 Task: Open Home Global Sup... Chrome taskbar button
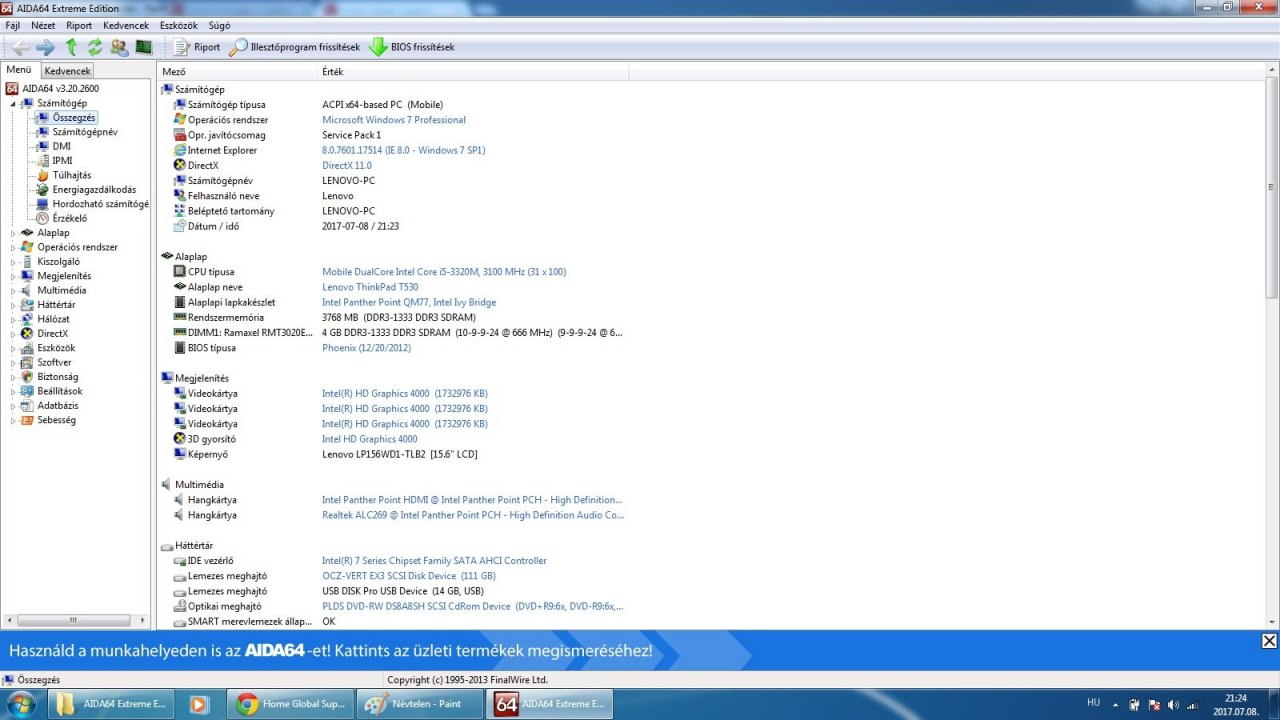[x=291, y=704]
